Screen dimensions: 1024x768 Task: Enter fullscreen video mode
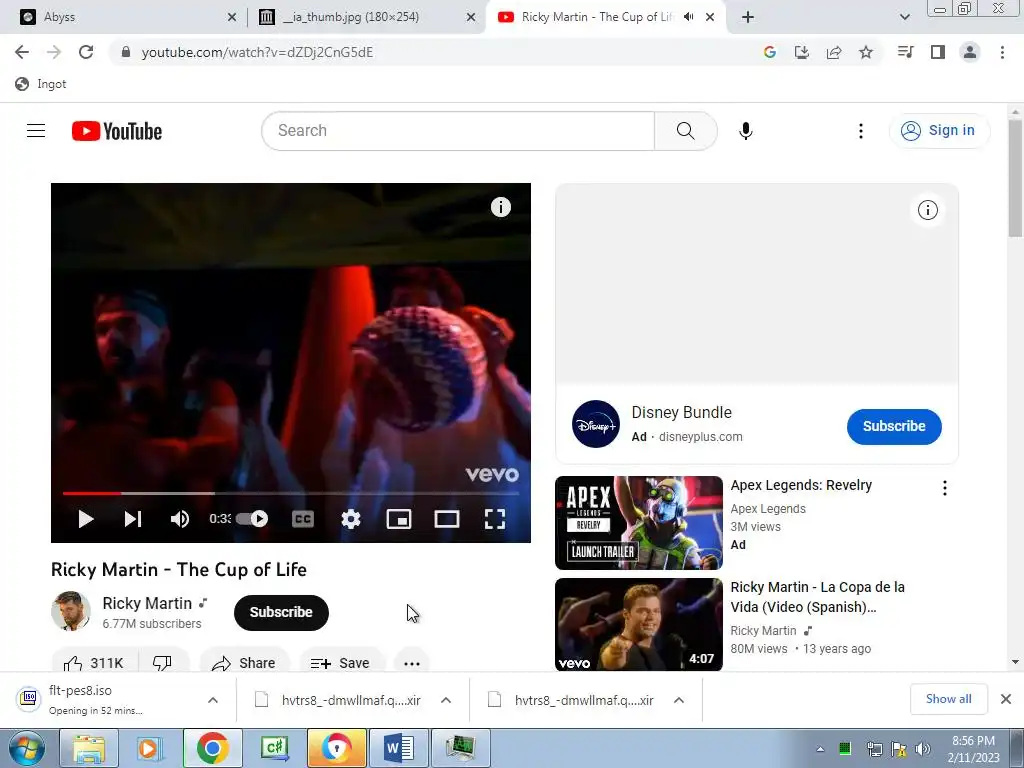pyautogui.click(x=495, y=519)
